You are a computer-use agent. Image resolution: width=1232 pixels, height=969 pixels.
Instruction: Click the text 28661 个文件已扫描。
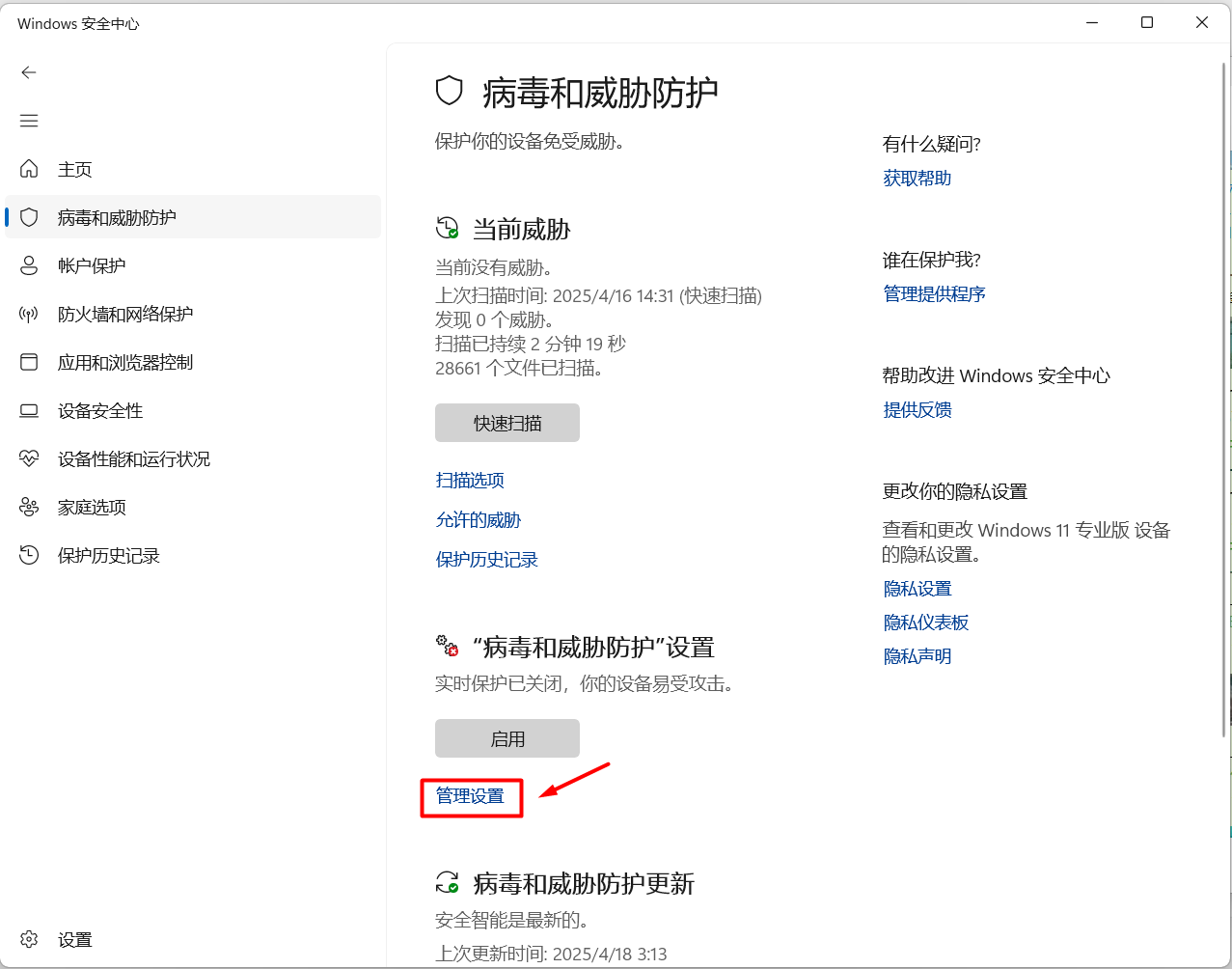point(519,368)
